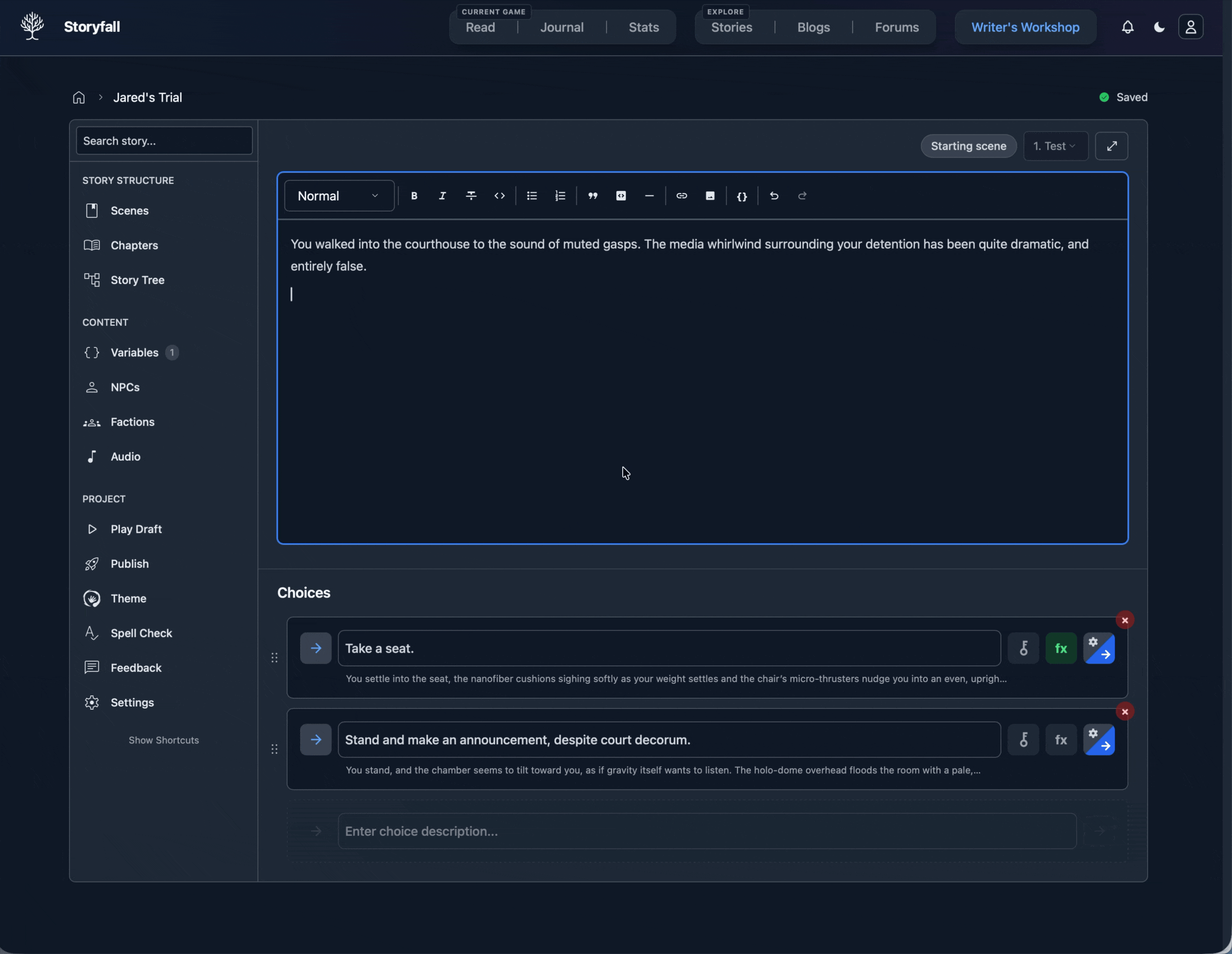Insert a link into scene text
Image resolution: width=1232 pixels, height=954 pixels.
[681, 196]
